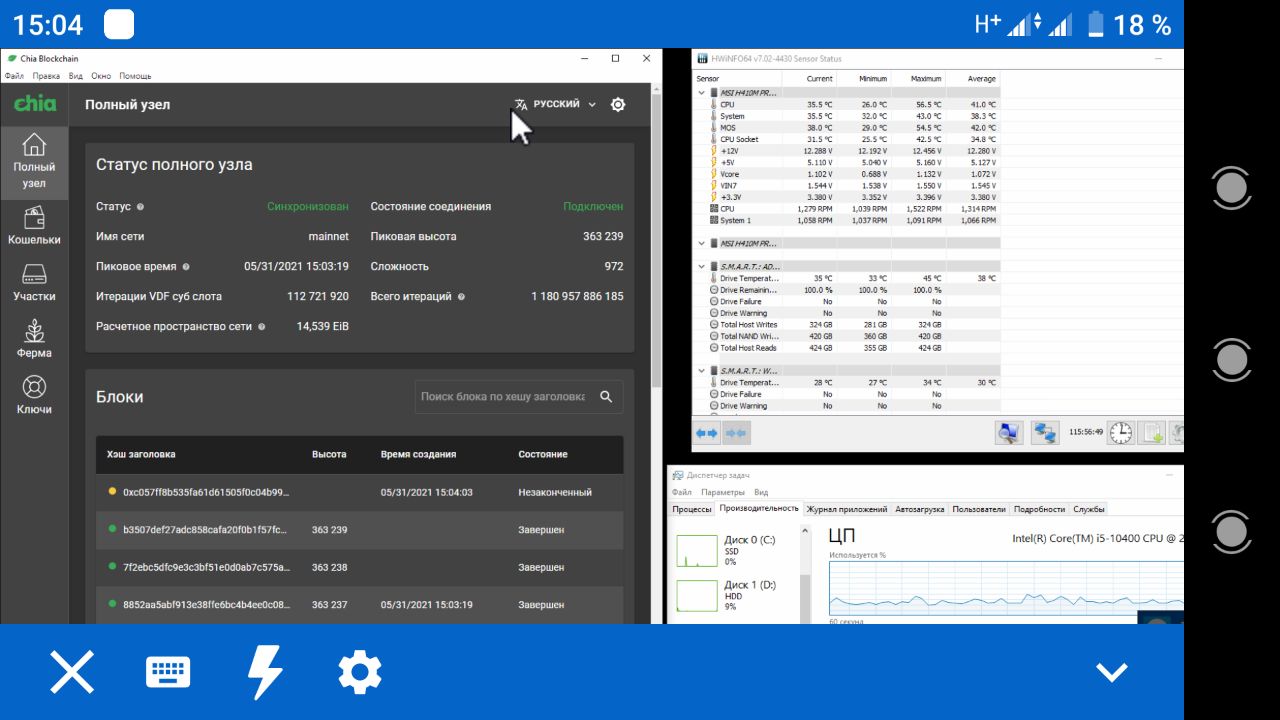1280x720 pixels.
Task: Click HWiNFO log file icon
Action: pyautogui.click(x=1153, y=432)
